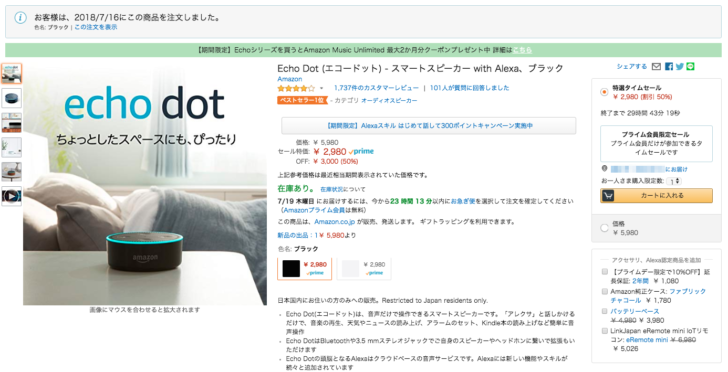Check the バッテリーベース accessory checkbox
The width and height of the screenshot is (728, 372).
coord(604,311)
